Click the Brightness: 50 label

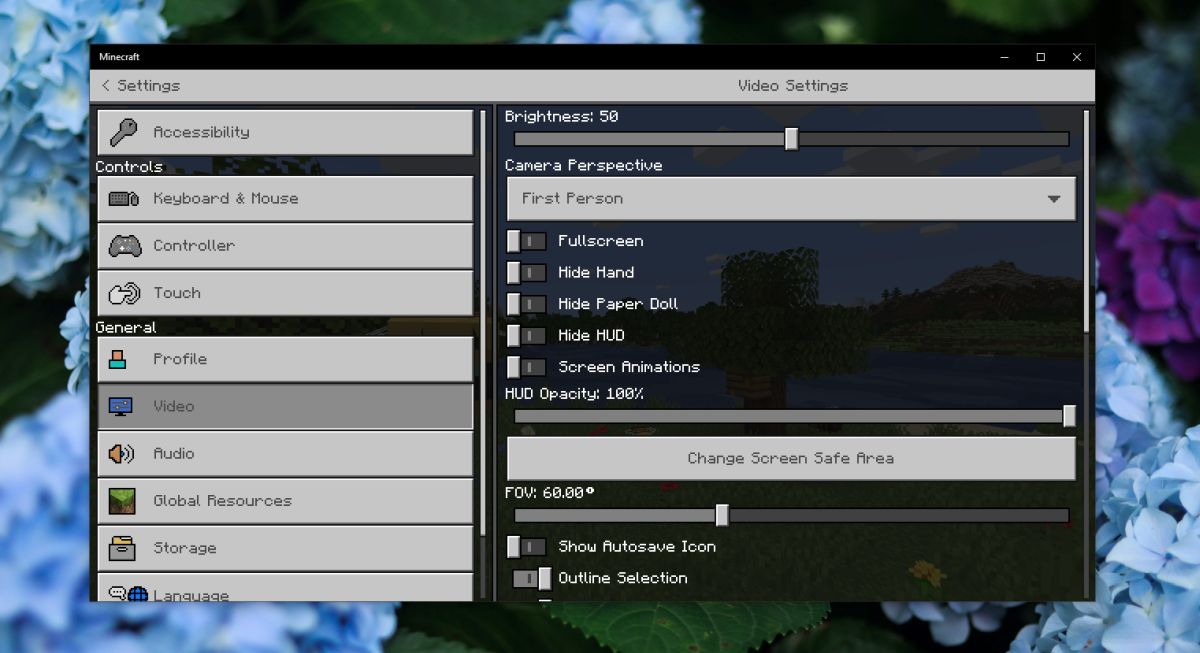[561, 117]
